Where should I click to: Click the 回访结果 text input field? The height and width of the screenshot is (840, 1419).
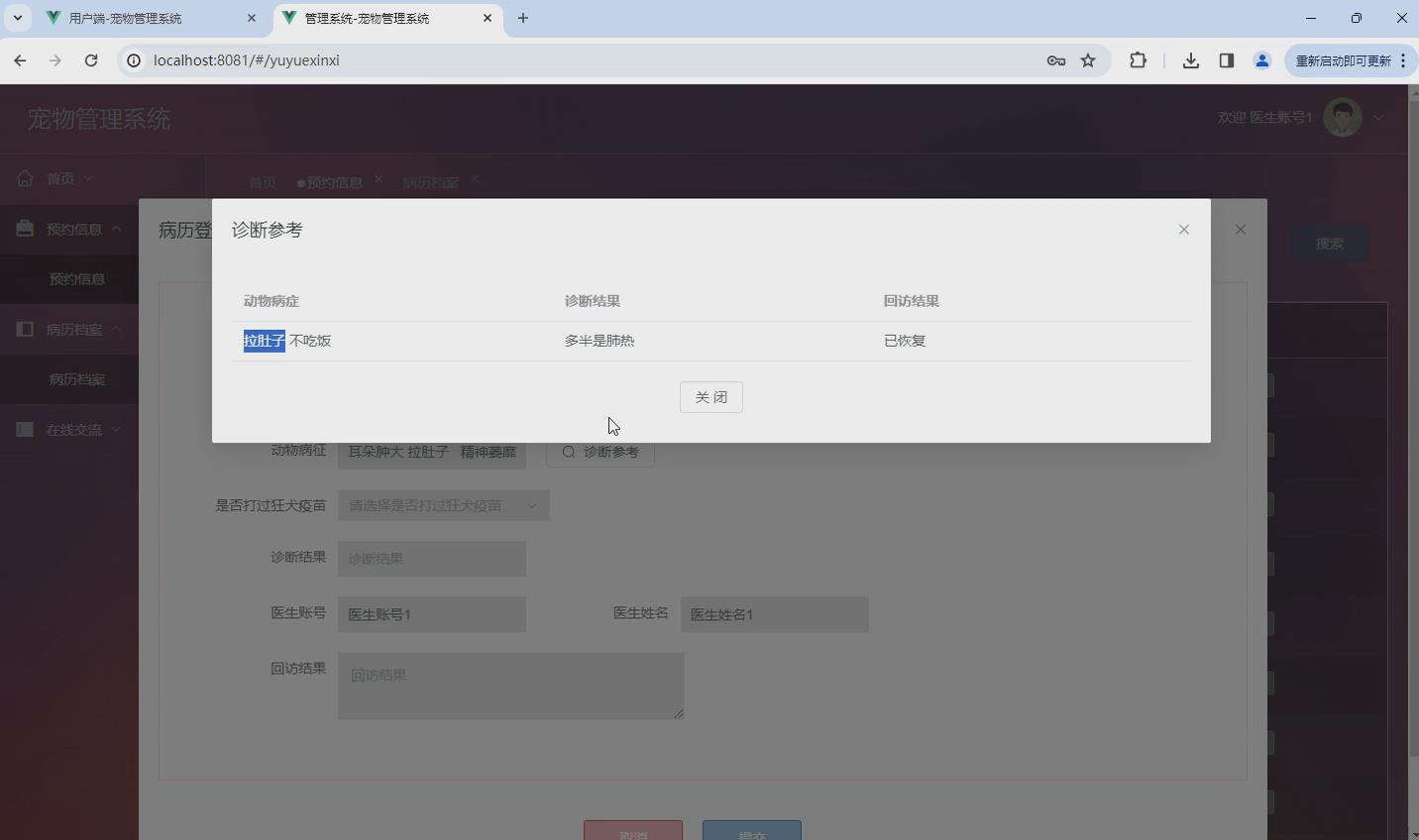click(x=510, y=685)
